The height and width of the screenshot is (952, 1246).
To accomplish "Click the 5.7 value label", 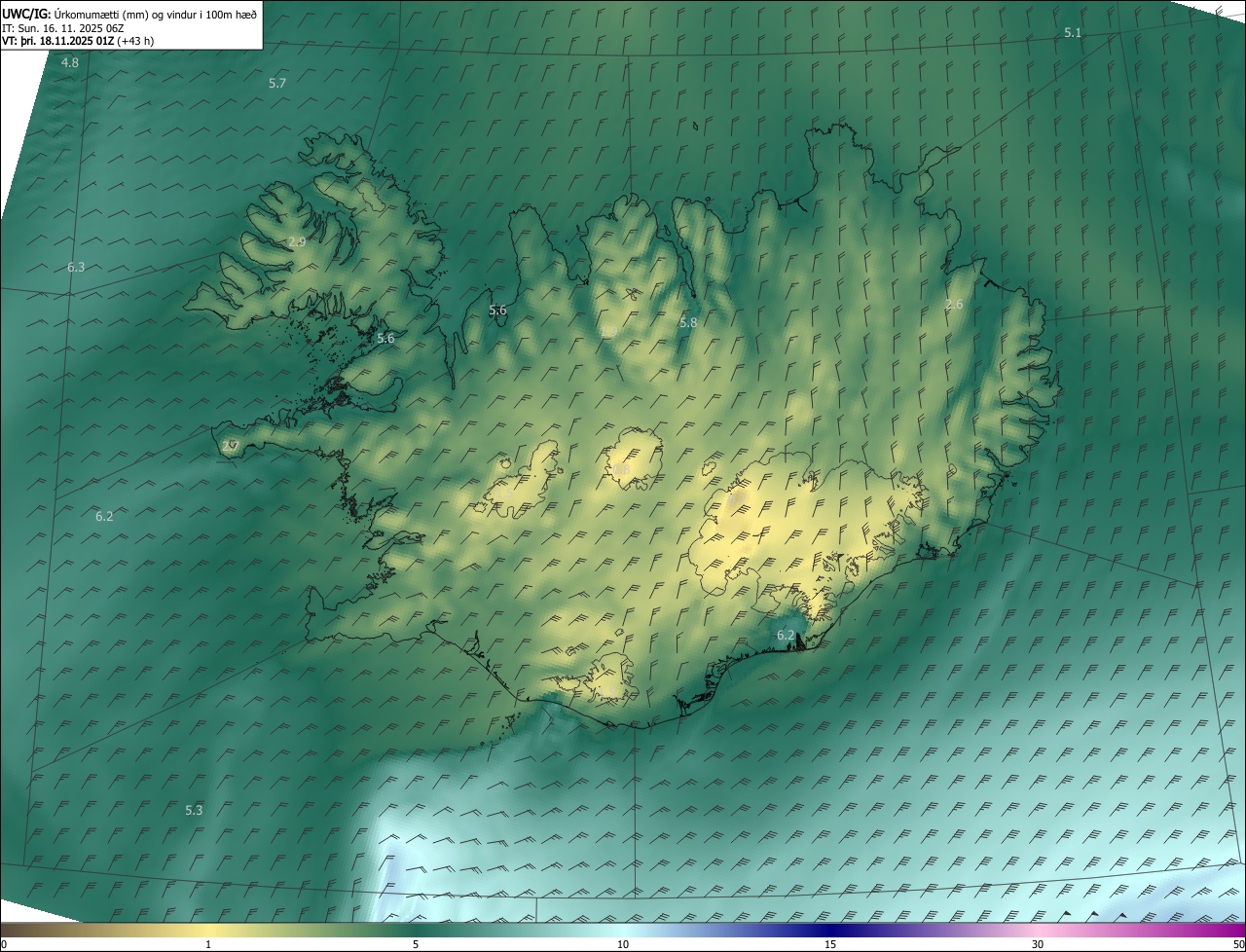I will pos(277,84).
